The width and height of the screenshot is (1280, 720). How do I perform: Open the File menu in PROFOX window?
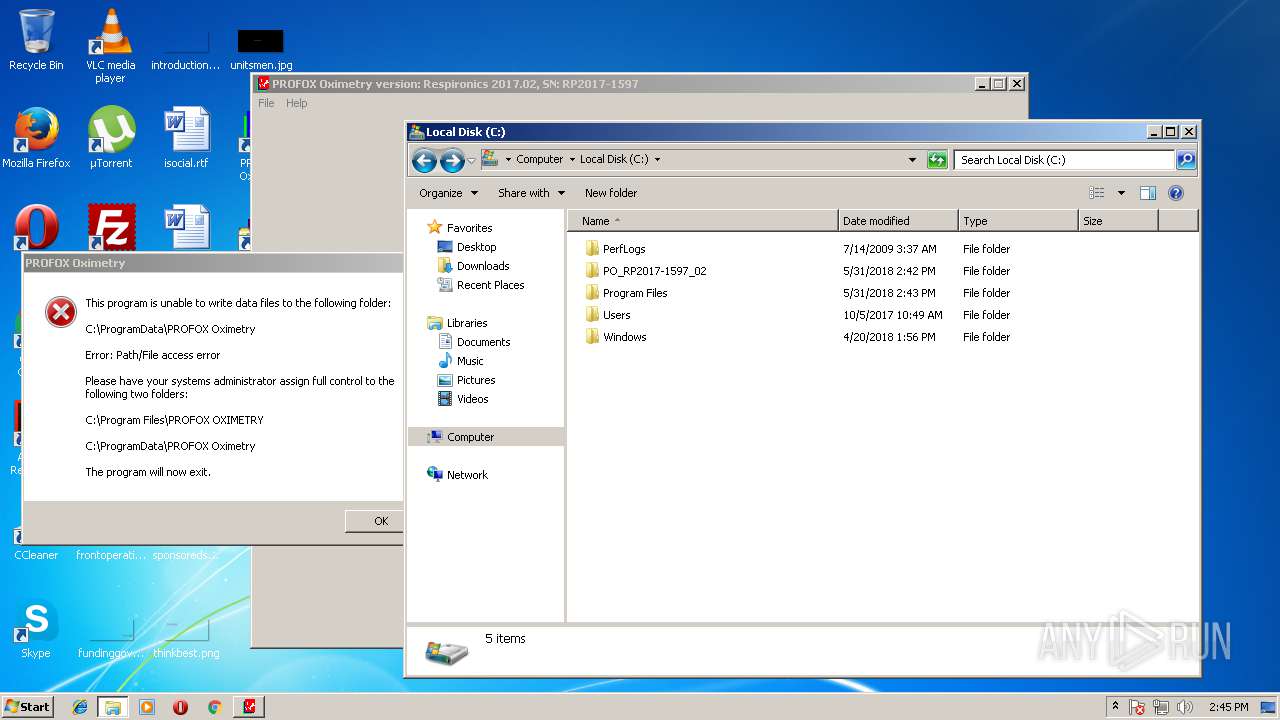pos(266,103)
